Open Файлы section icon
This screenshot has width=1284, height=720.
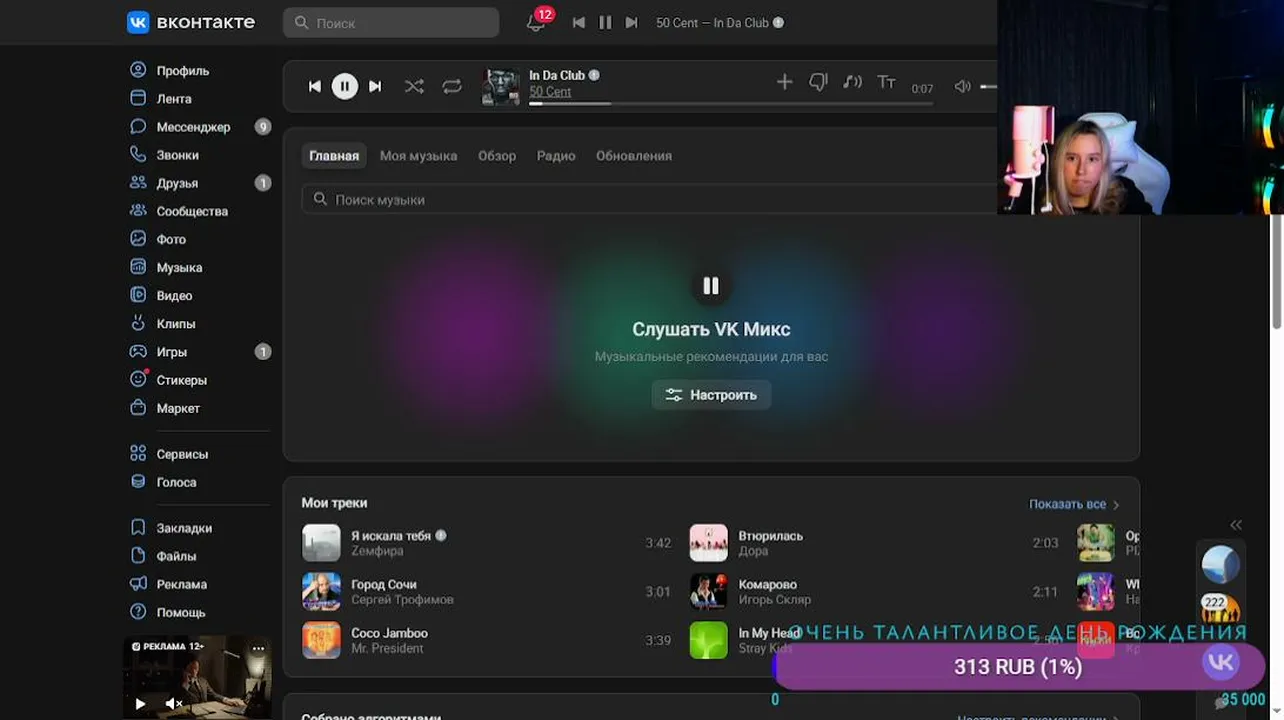[x=139, y=556]
